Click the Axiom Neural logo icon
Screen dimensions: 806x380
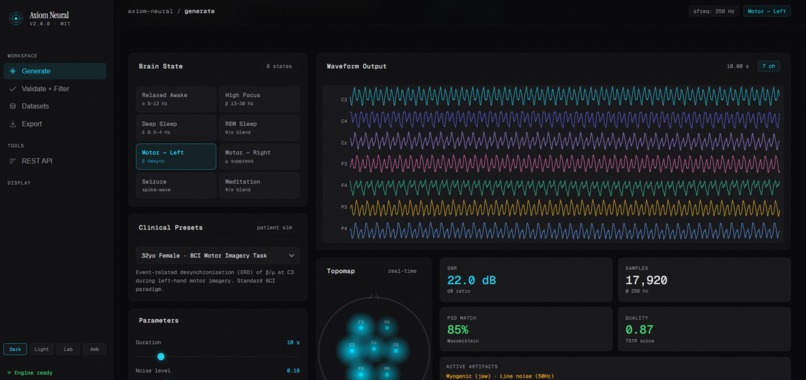[16, 19]
